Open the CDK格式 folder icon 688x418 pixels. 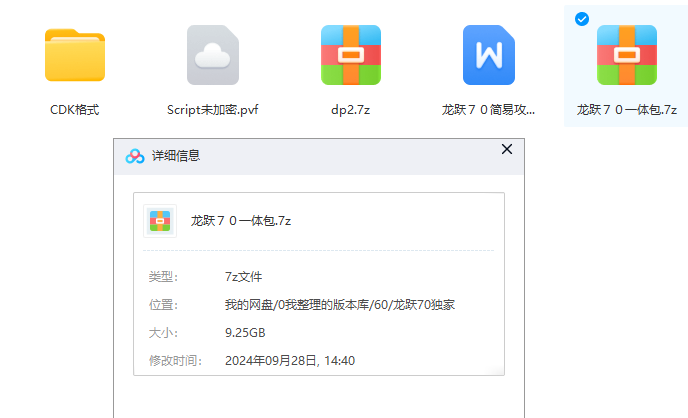(x=75, y=55)
